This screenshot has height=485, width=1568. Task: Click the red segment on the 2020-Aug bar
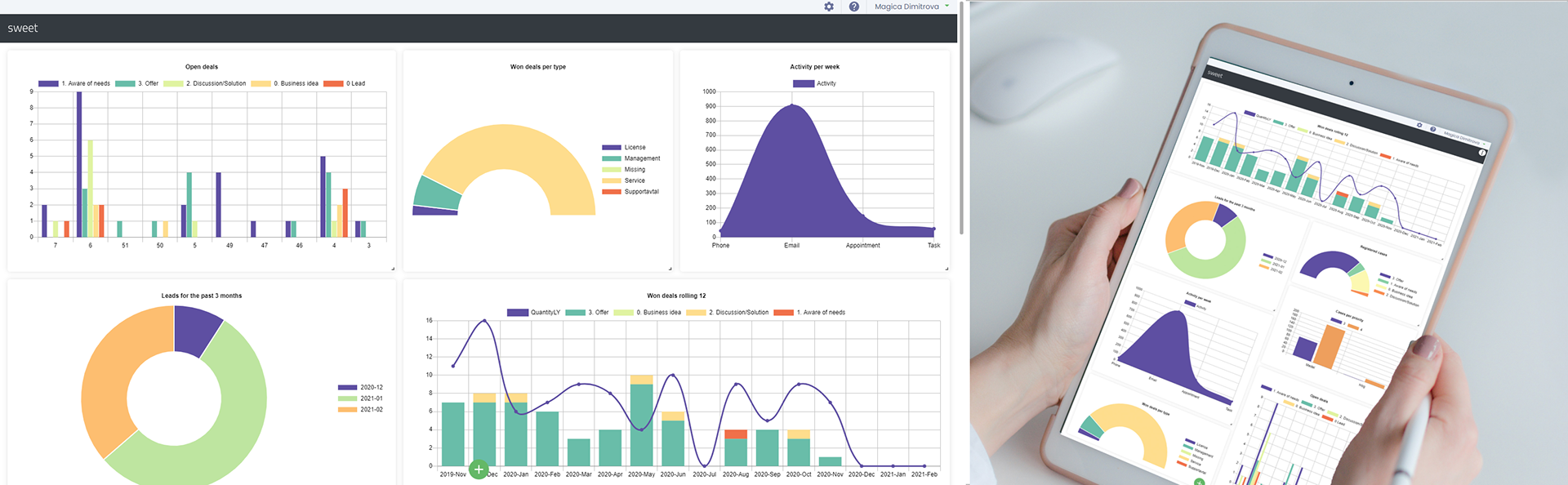click(x=736, y=434)
